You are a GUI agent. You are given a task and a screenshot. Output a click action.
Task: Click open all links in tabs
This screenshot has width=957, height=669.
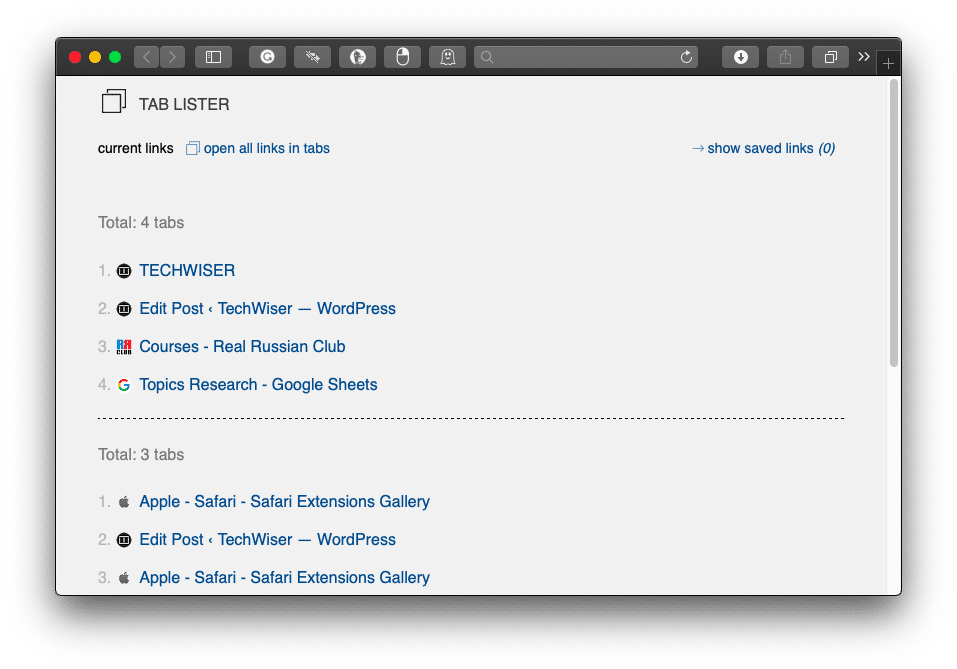coord(266,148)
